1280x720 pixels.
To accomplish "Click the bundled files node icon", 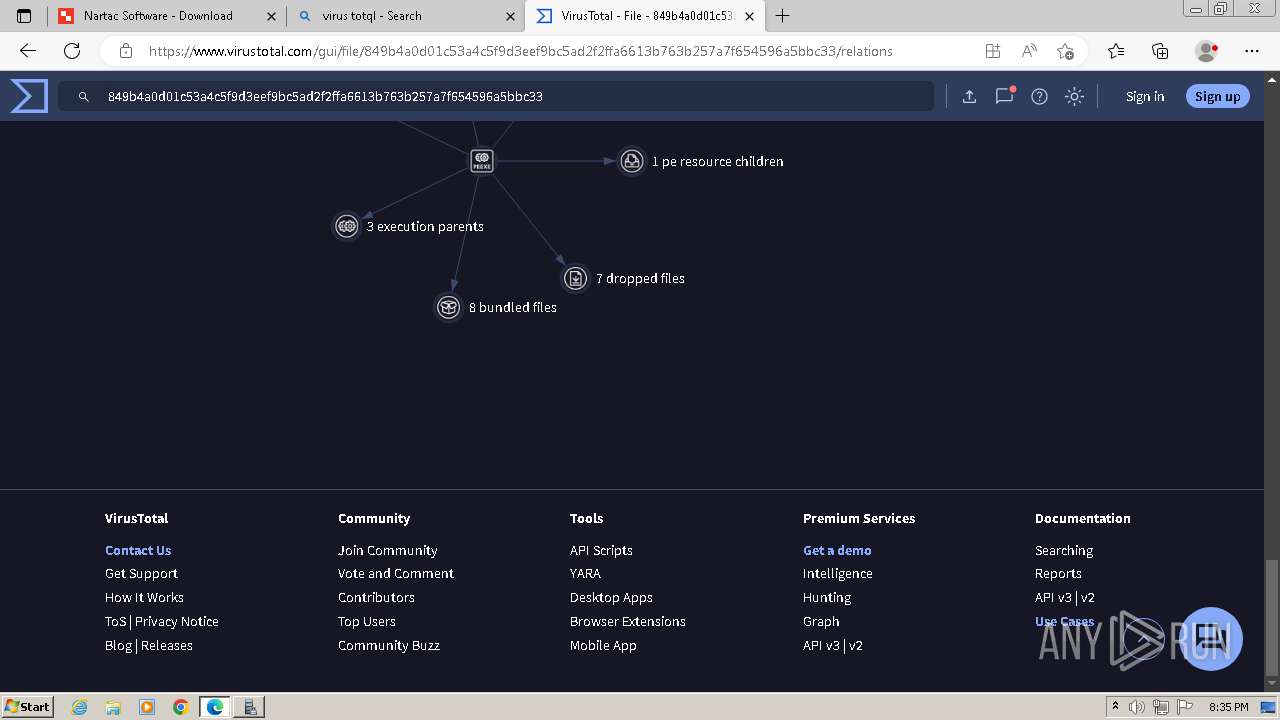I will pos(448,307).
